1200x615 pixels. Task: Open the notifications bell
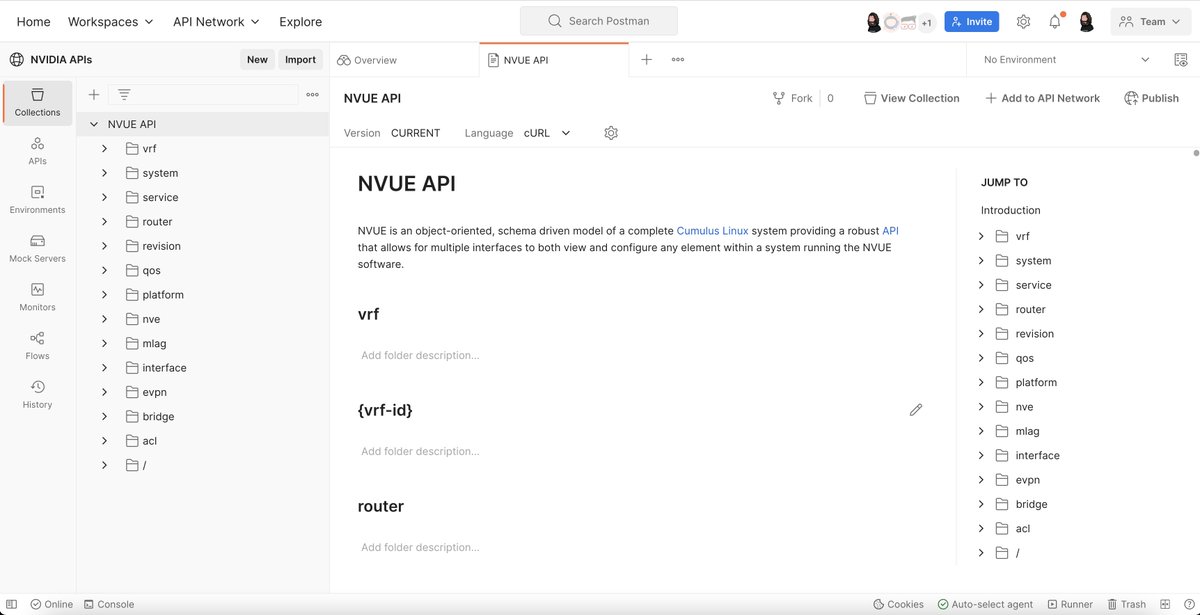click(x=1055, y=21)
